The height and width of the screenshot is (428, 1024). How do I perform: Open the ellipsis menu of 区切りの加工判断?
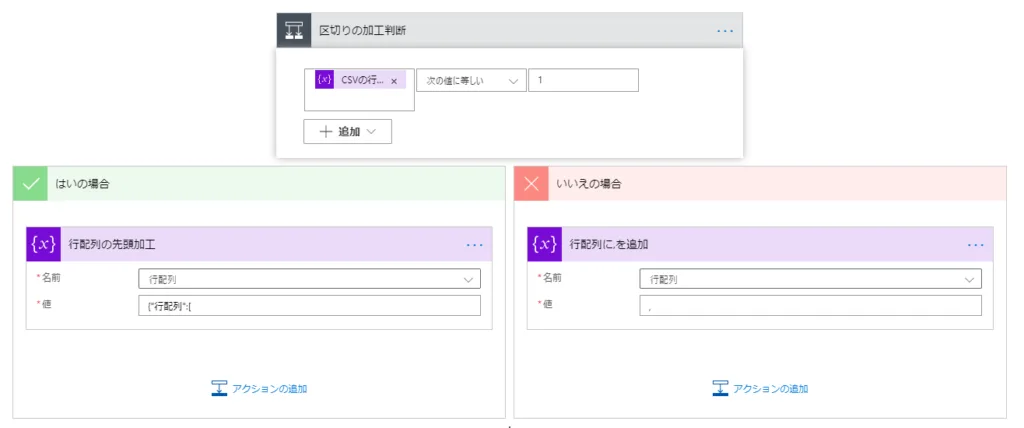(725, 31)
